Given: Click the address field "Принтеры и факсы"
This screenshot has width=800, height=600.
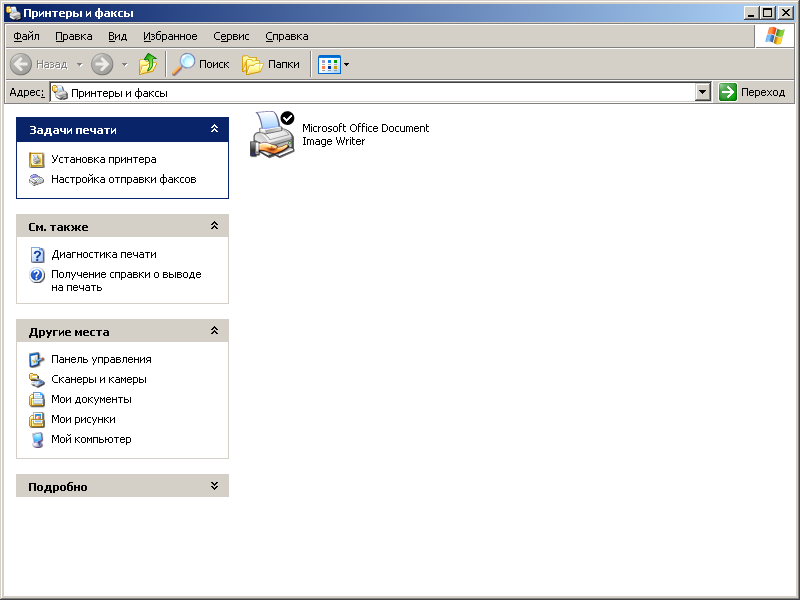Looking at the screenshot, I should [x=373, y=92].
